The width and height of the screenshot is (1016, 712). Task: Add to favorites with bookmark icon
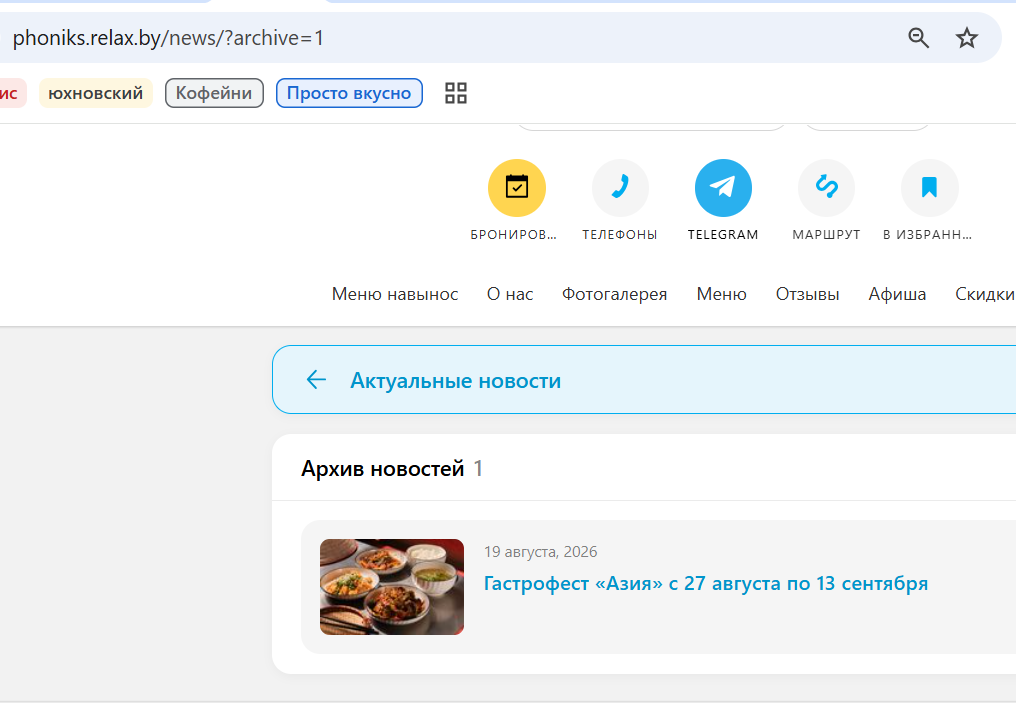[929, 188]
